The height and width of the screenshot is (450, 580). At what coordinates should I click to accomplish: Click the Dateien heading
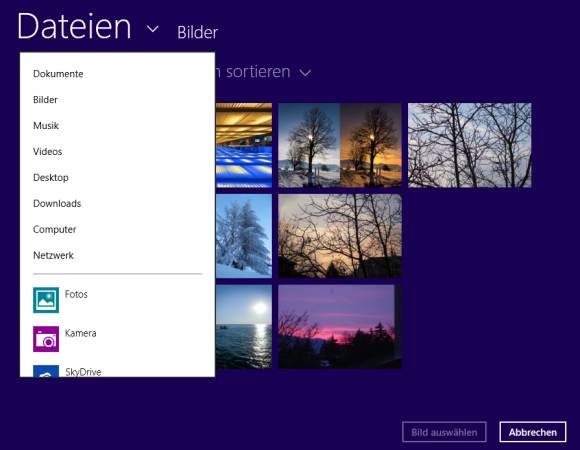[x=74, y=26]
